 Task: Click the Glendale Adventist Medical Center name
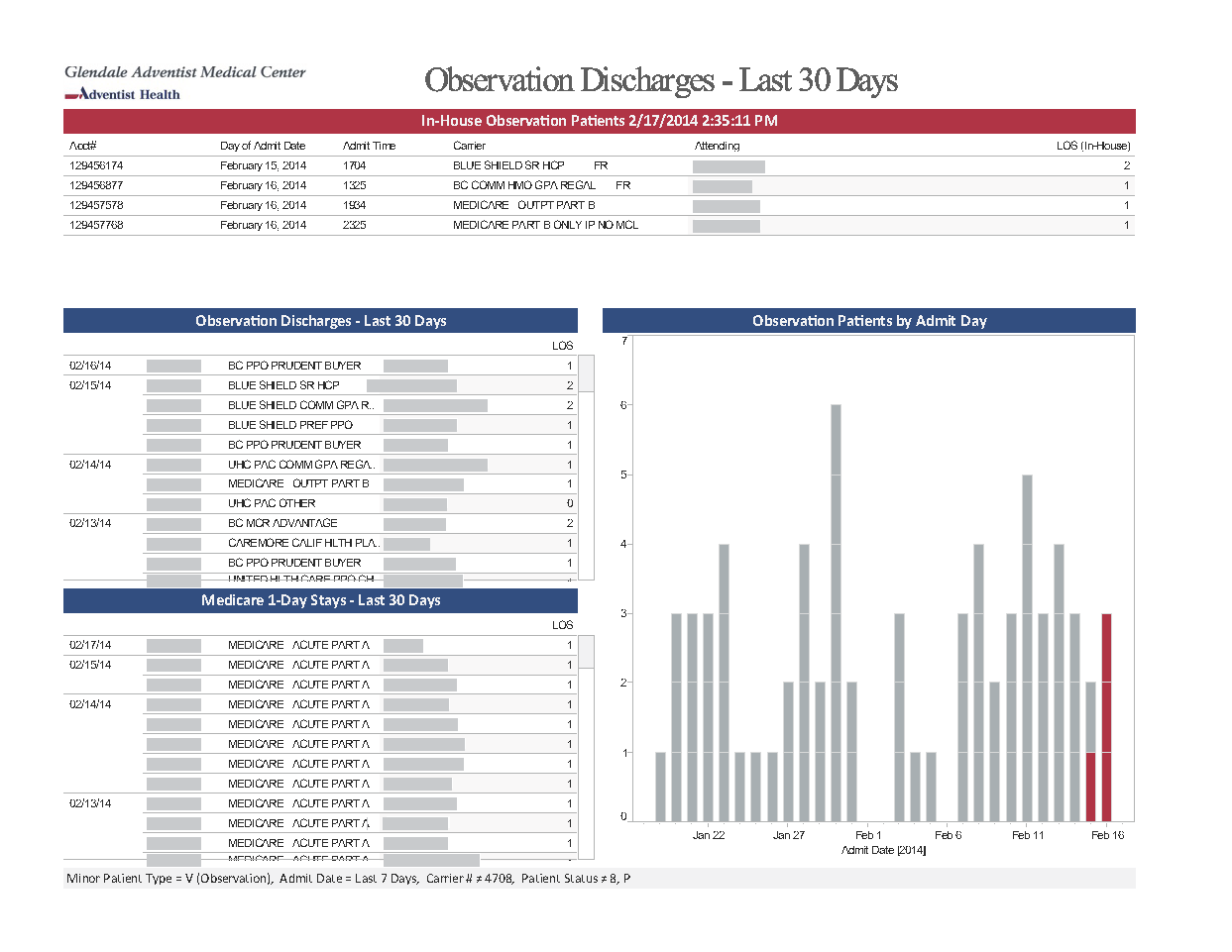[x=185, y=71]
